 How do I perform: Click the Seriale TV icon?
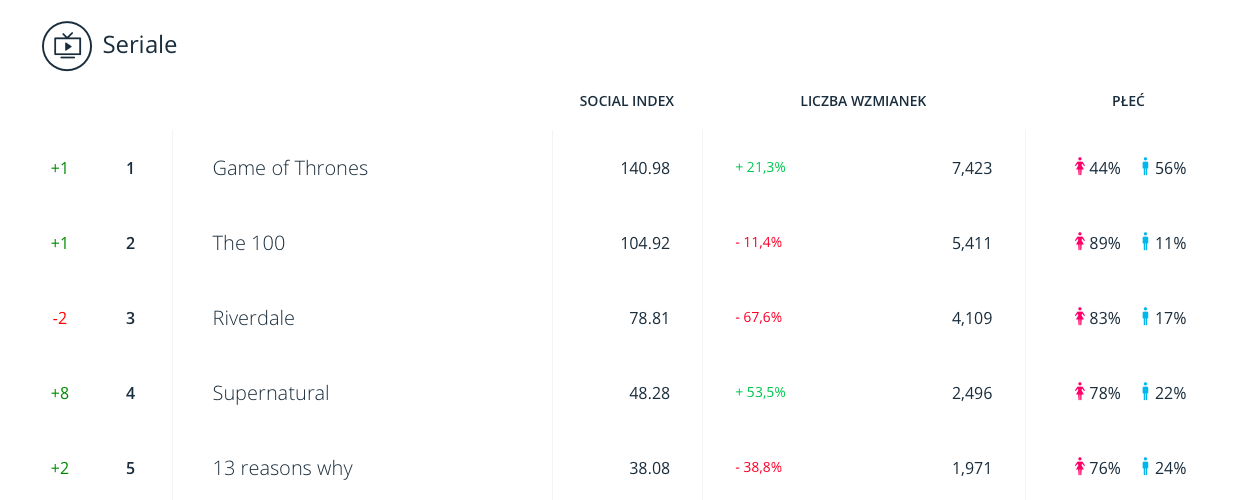[67, 46]
